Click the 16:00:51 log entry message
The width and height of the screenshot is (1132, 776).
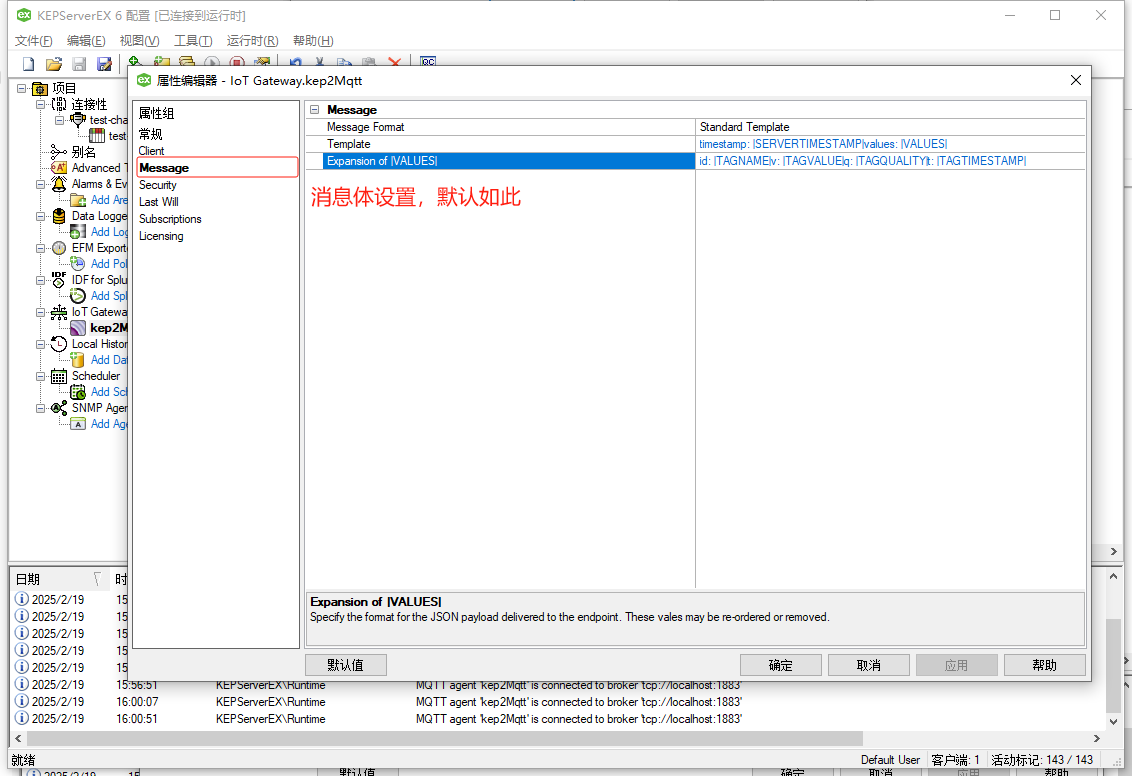[x=578, y=719]
